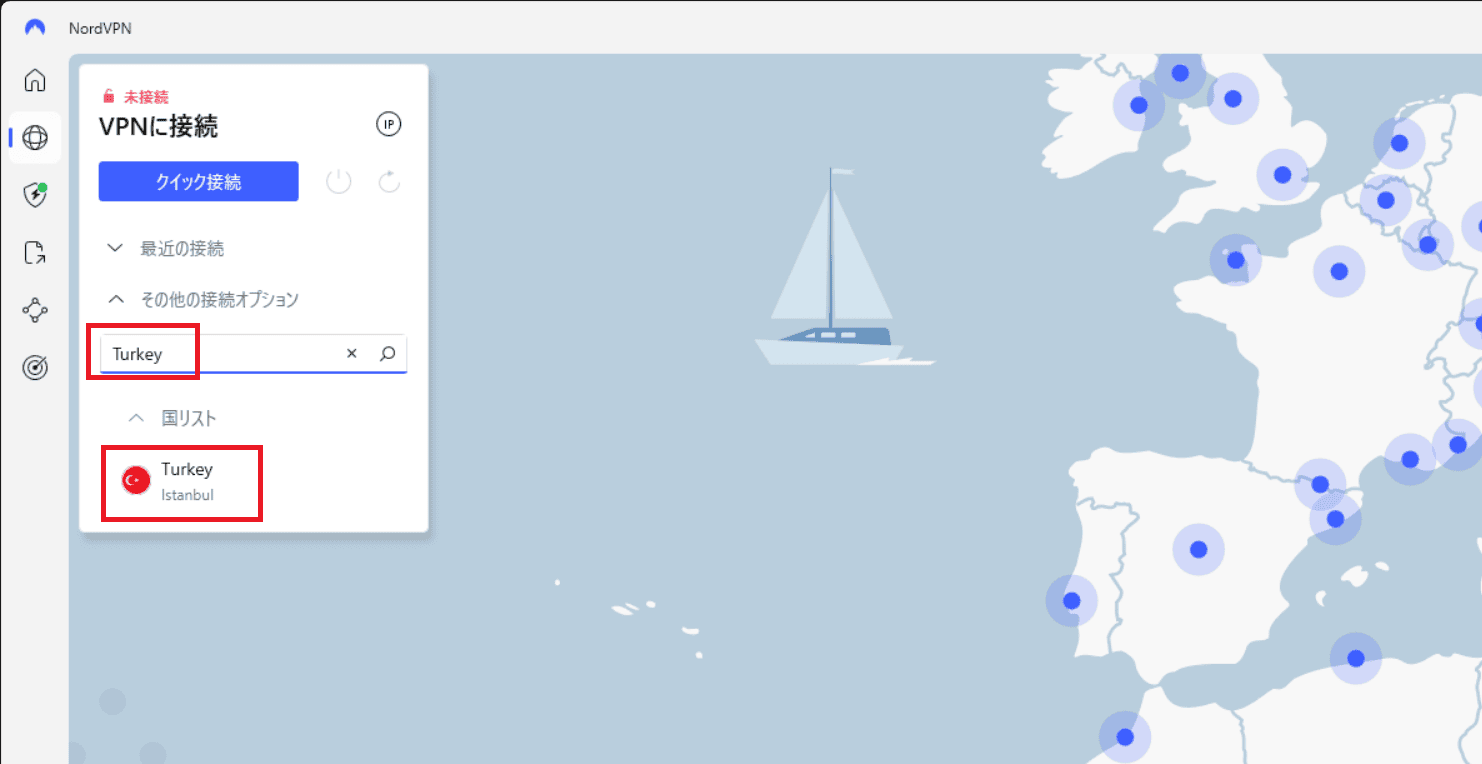Click the Turkey flag icon
This screenshot has height=764, width=1482.
[x=136, y=481]
